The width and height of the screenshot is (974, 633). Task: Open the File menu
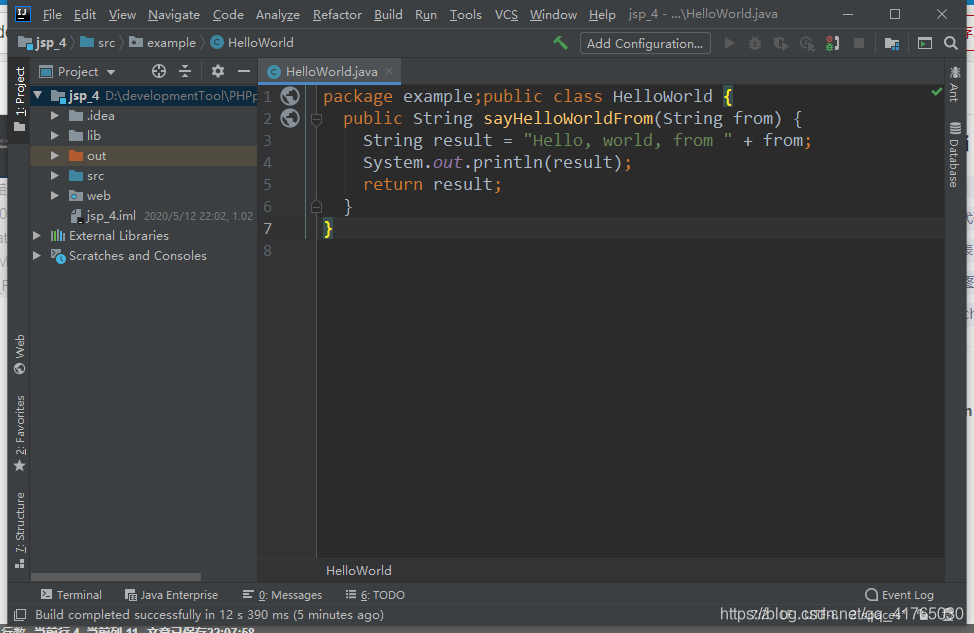pyautogui.click(x=52, y=14)
